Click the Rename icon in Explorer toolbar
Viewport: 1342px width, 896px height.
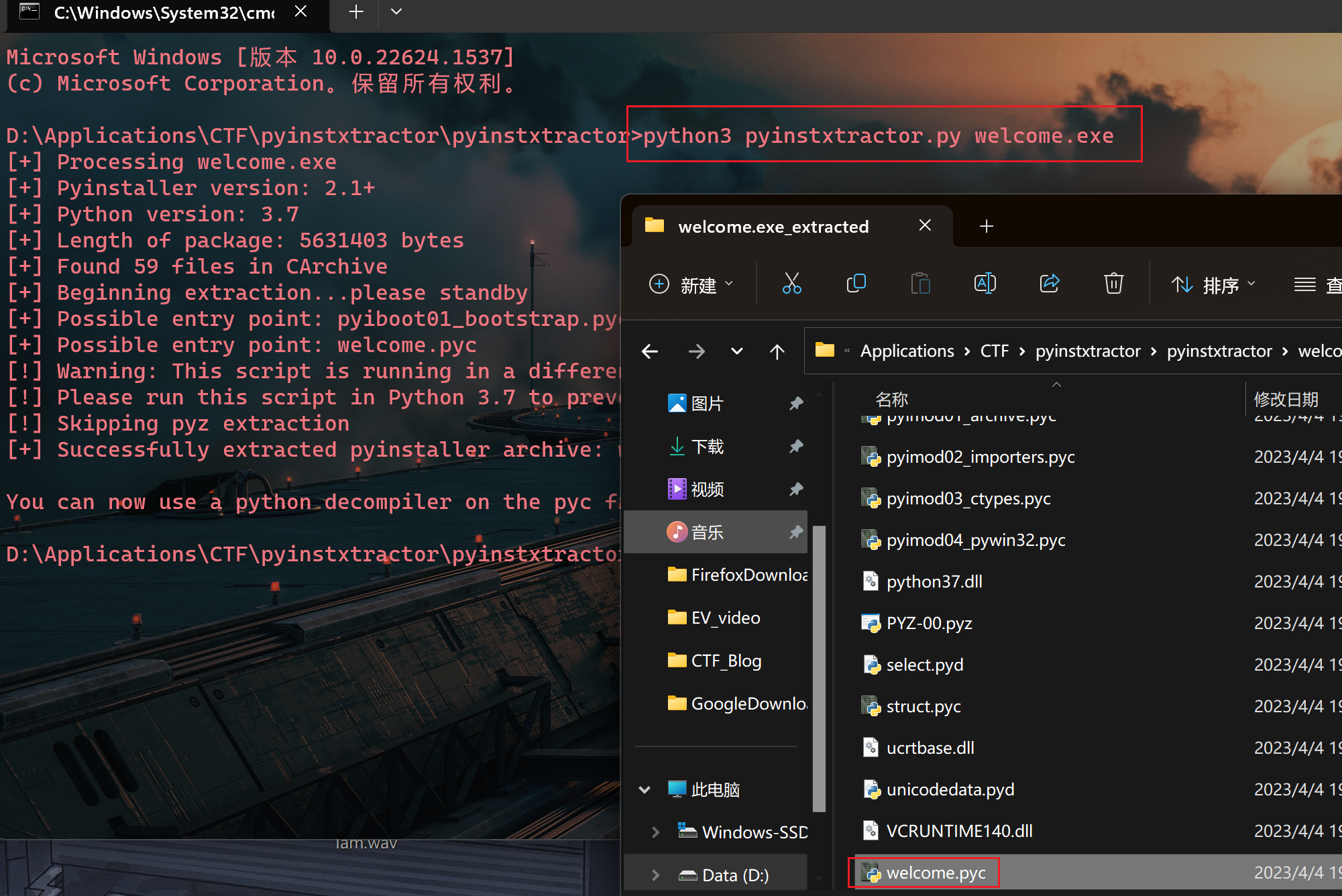click(x=985, y=284)
